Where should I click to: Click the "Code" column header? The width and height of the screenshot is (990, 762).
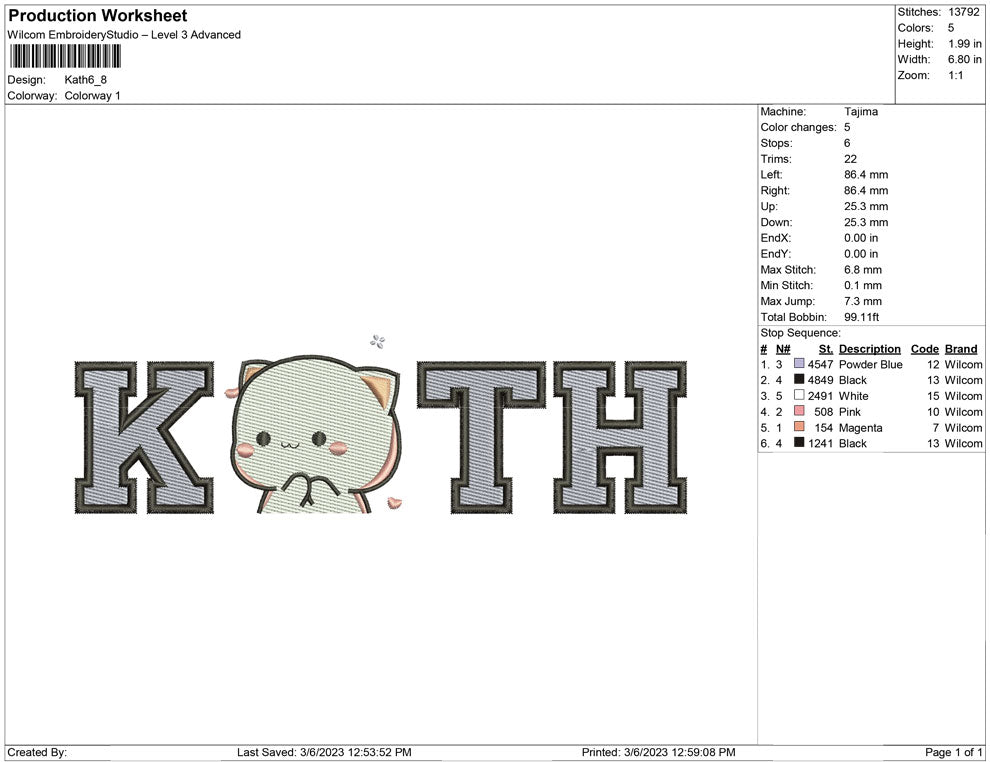coord(925,348)
